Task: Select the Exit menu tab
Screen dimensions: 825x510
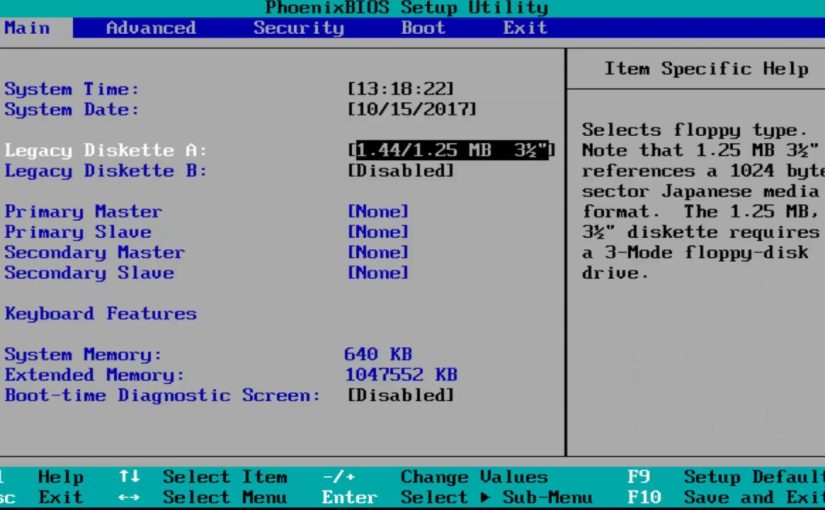Action: coord(525,28)
